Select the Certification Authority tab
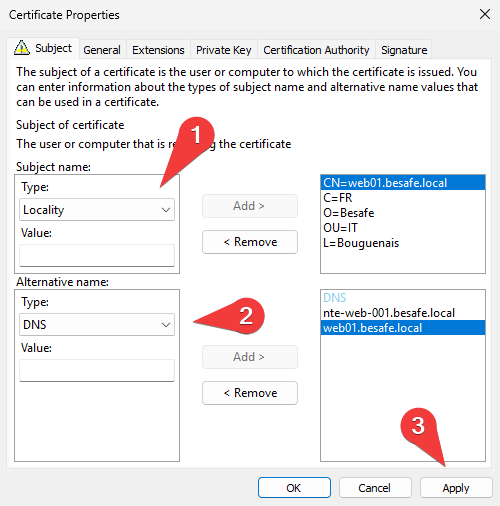The image size is (500, 506). (x=316, y=50)
